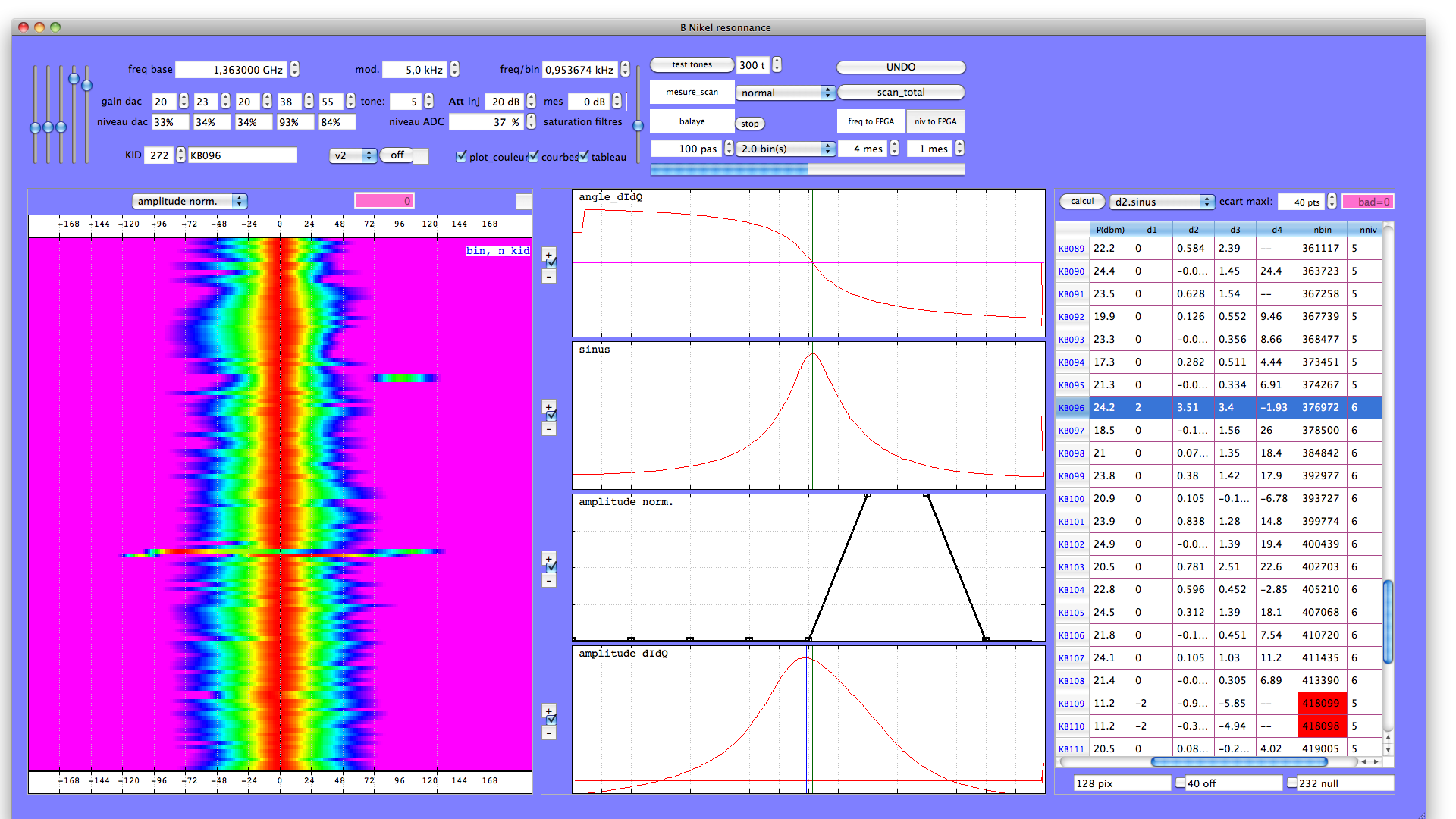Open the d2.sinus dropdown
This screenshot has width=1456, height=819.
pyautogui.click(x=1161, y=202)
